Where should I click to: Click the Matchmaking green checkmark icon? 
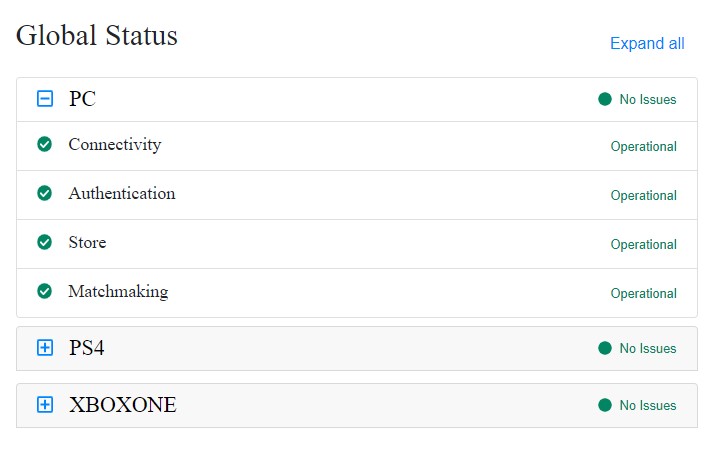44,291
